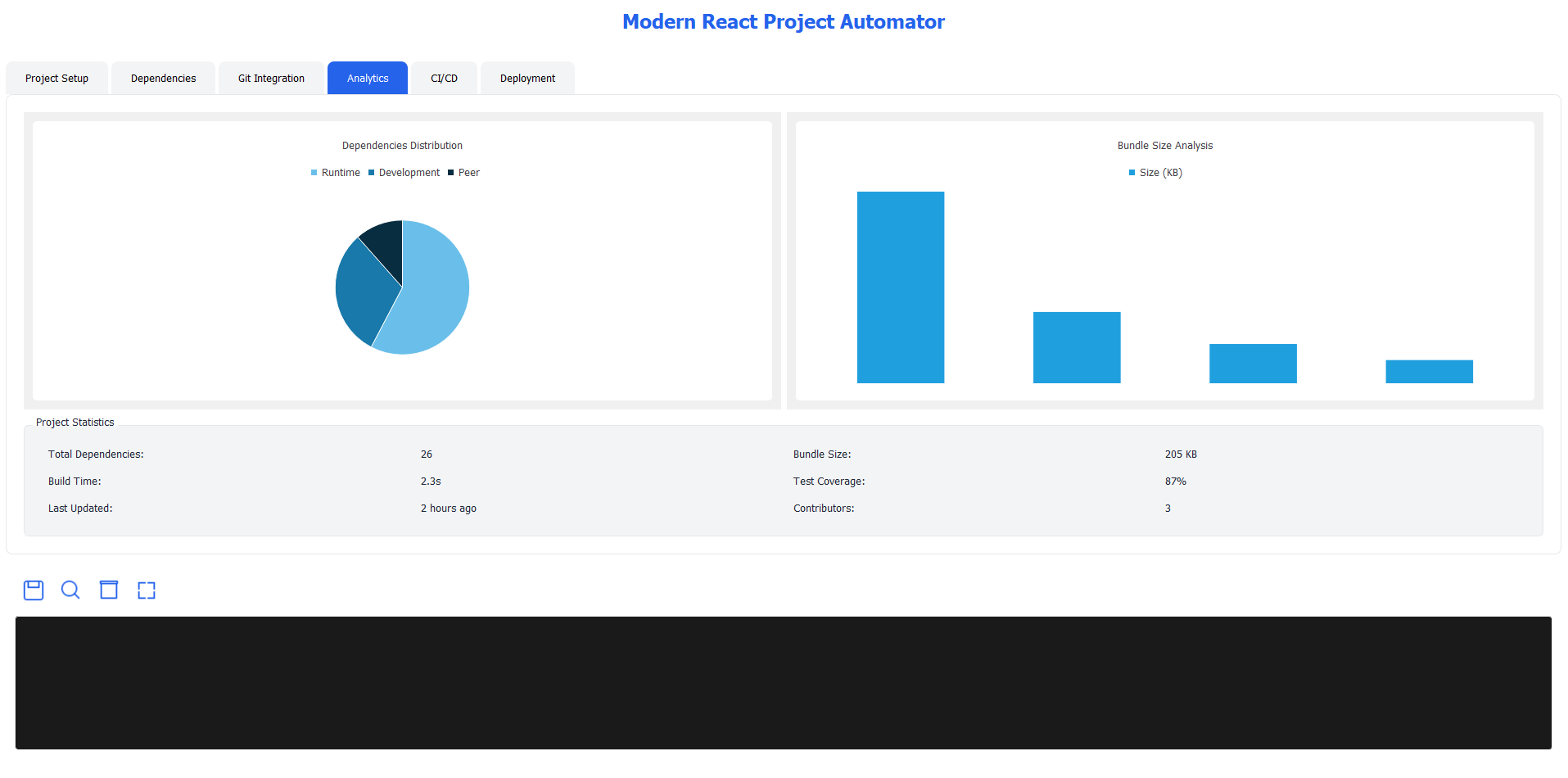The height and width of the screenshot is (778, 1568).
Task: Click the fullscreen expand icon
Action: [147, 590]
